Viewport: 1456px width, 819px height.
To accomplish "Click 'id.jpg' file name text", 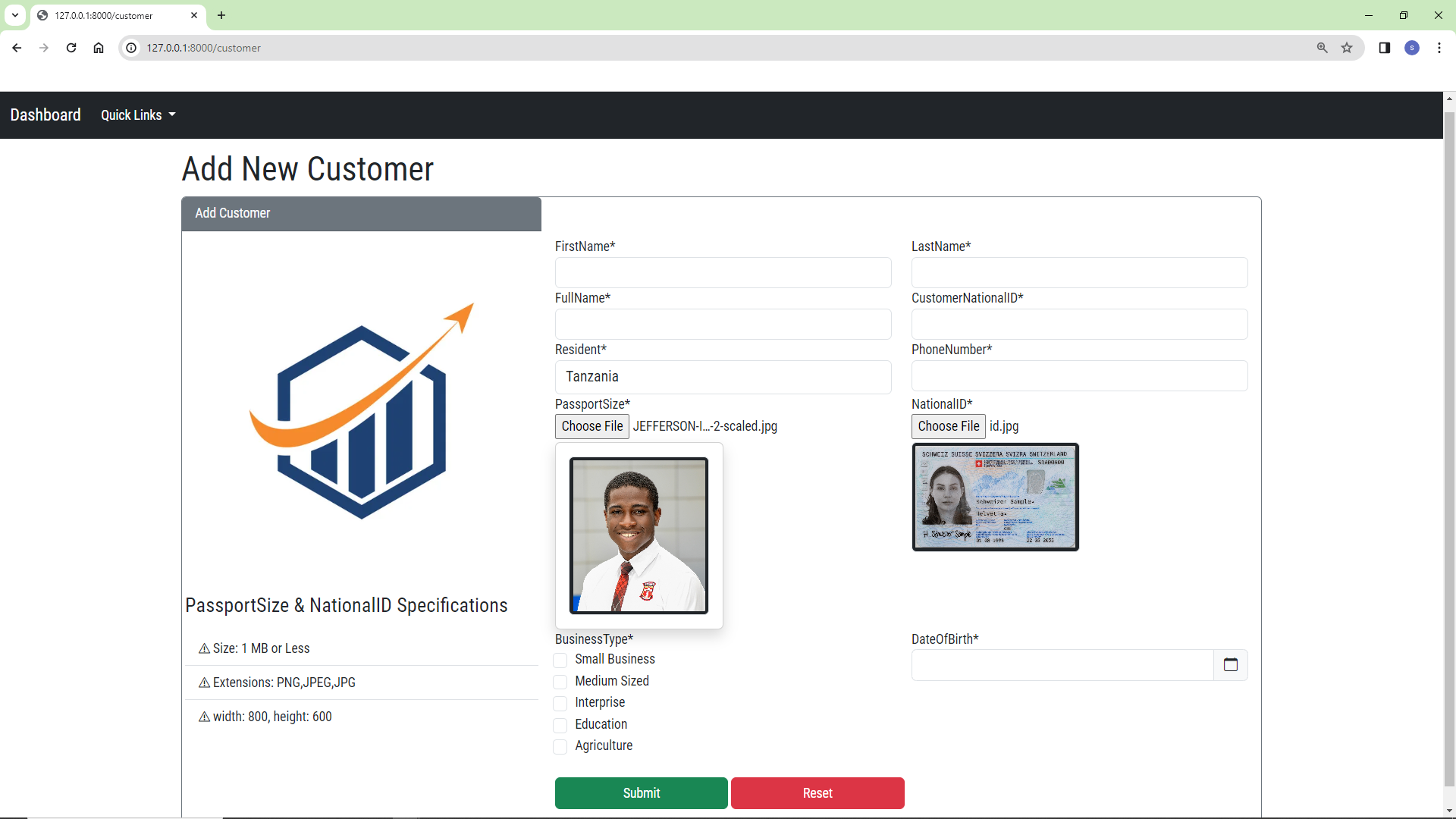I will (x=1004, y=426).
